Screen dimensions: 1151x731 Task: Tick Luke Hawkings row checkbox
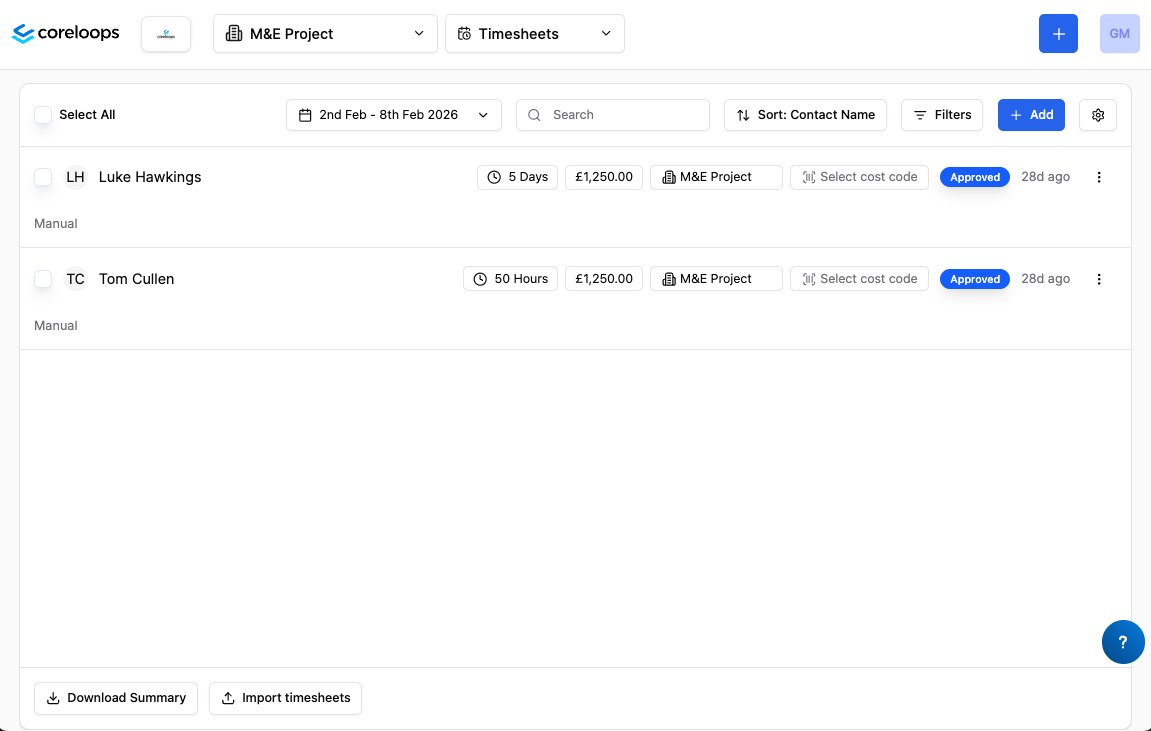[43, 177]
